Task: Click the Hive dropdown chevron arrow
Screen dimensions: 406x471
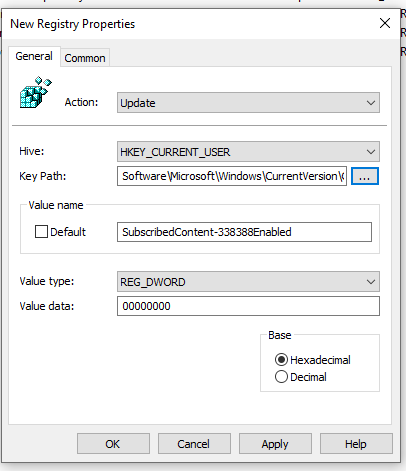Action: [371, 152]
